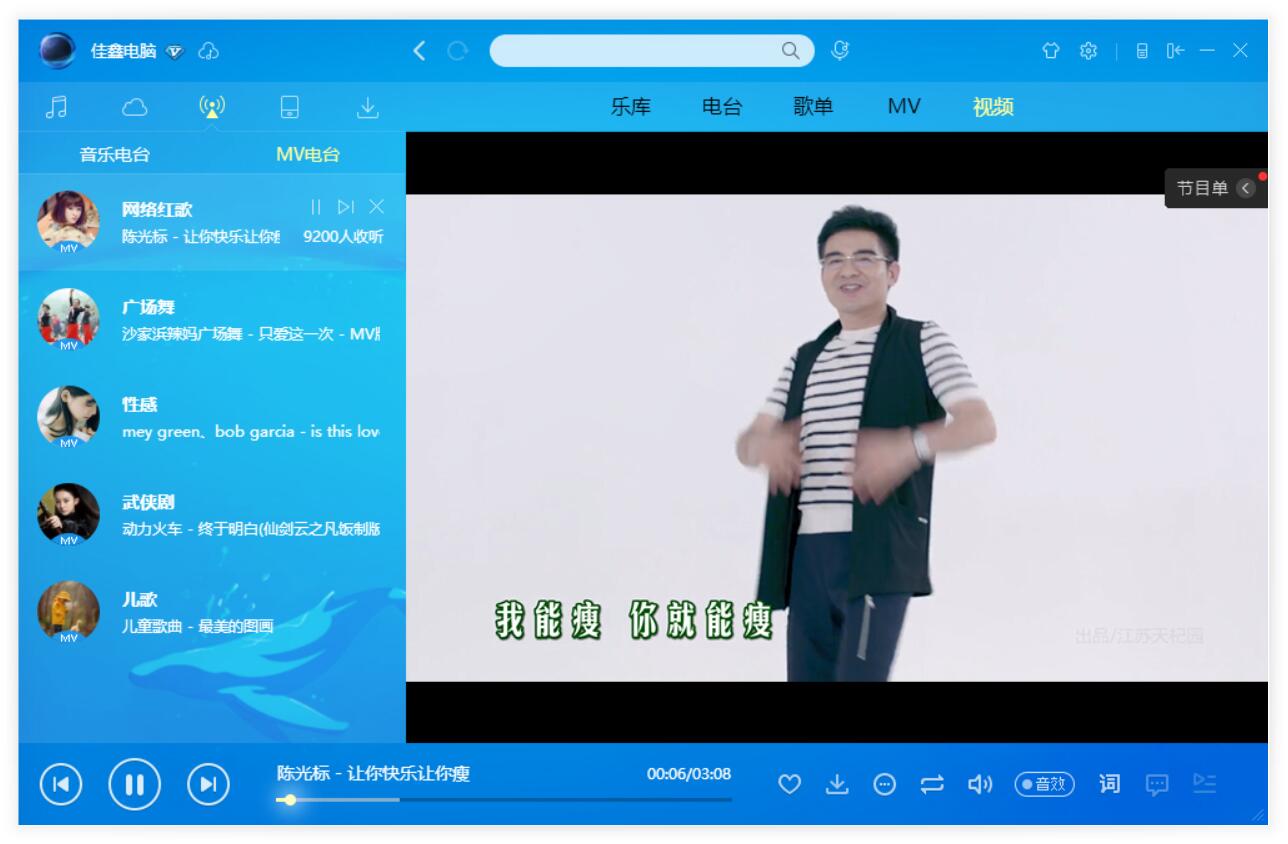Select the 儿歌 station thumbnail

(x=68, y=611)
